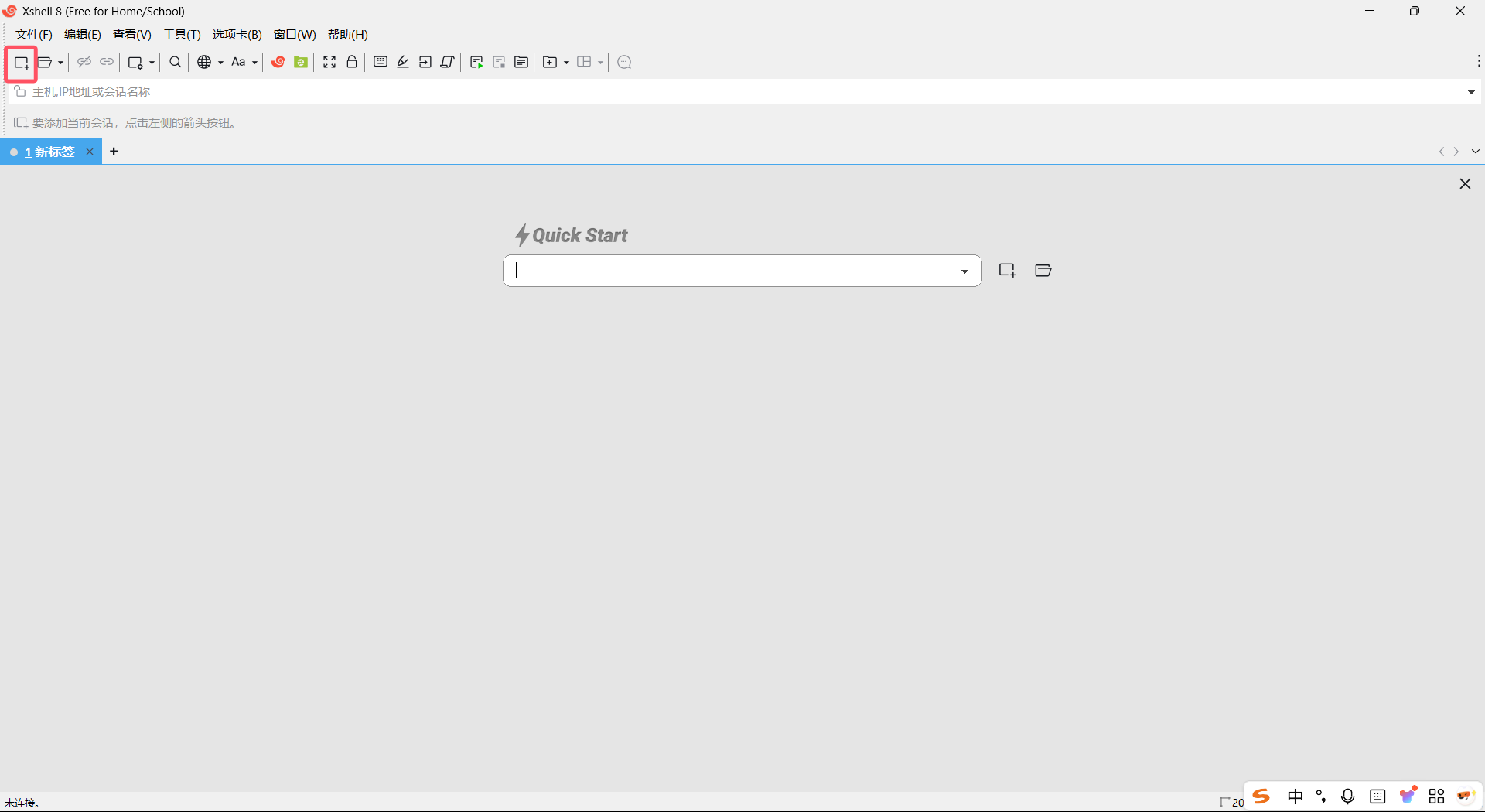1485x812 pixels.
Task: Enter full screen mode via toolbar icon
Action: tap(329, 62)
